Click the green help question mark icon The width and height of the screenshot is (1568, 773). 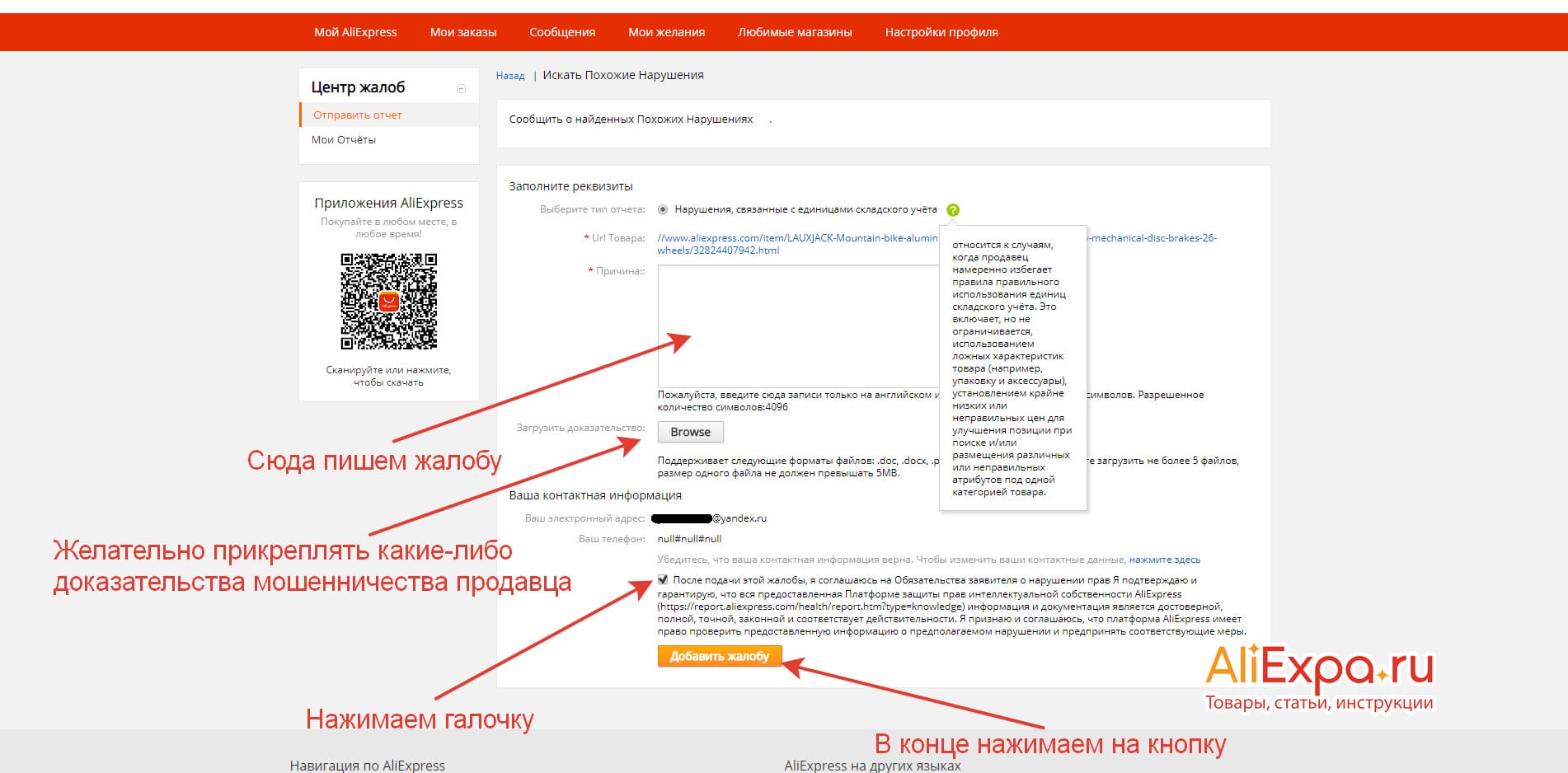(953, 210)
